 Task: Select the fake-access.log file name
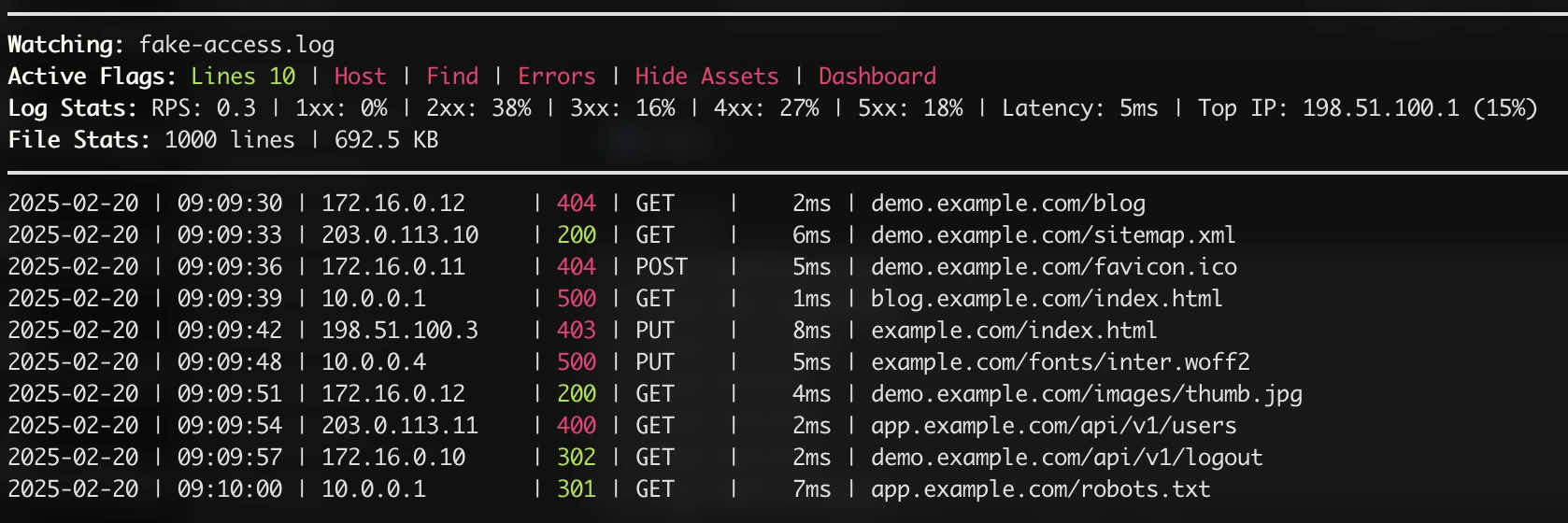236,45
